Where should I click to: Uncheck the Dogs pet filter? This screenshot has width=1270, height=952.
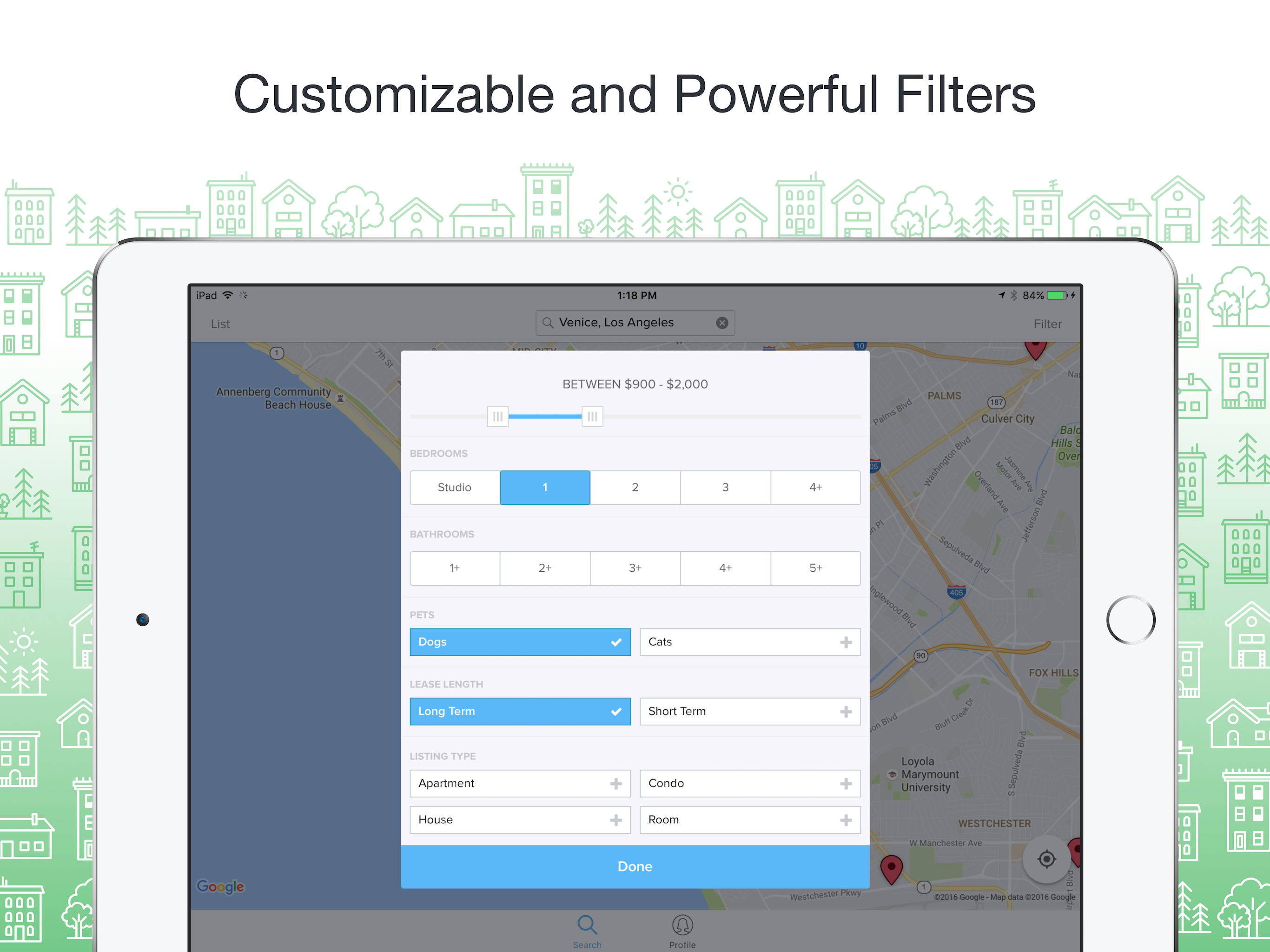pos(520,642)
